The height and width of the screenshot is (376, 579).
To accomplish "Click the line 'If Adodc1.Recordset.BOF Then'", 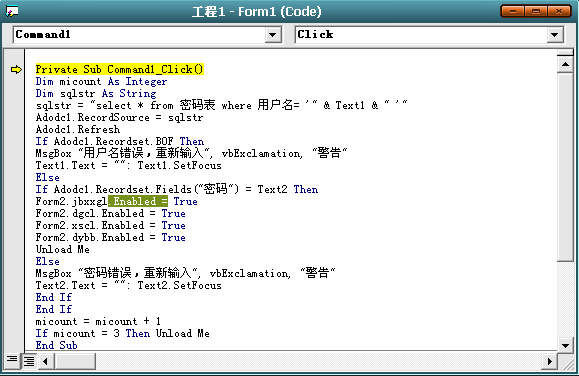I will (120, 141).
